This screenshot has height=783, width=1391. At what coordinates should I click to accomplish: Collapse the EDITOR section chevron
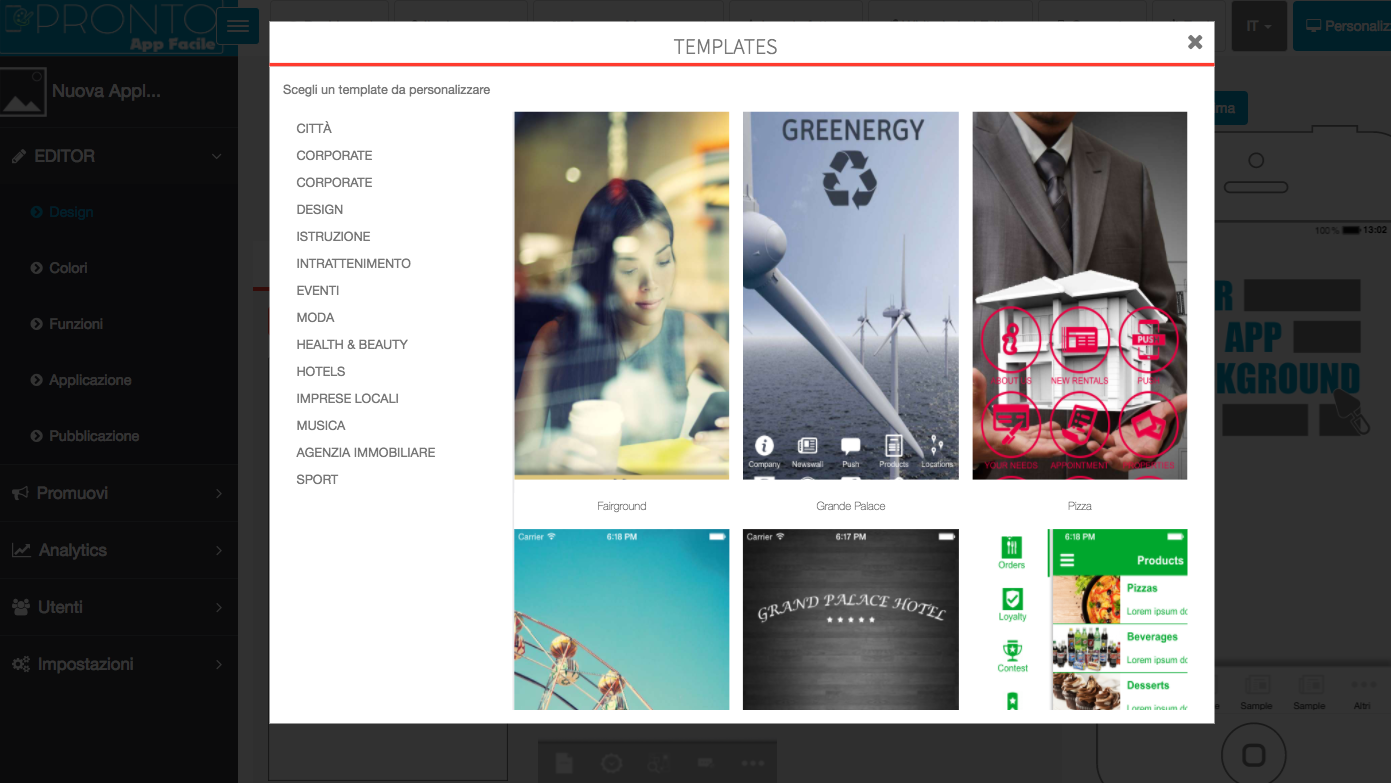pos(217,157)
